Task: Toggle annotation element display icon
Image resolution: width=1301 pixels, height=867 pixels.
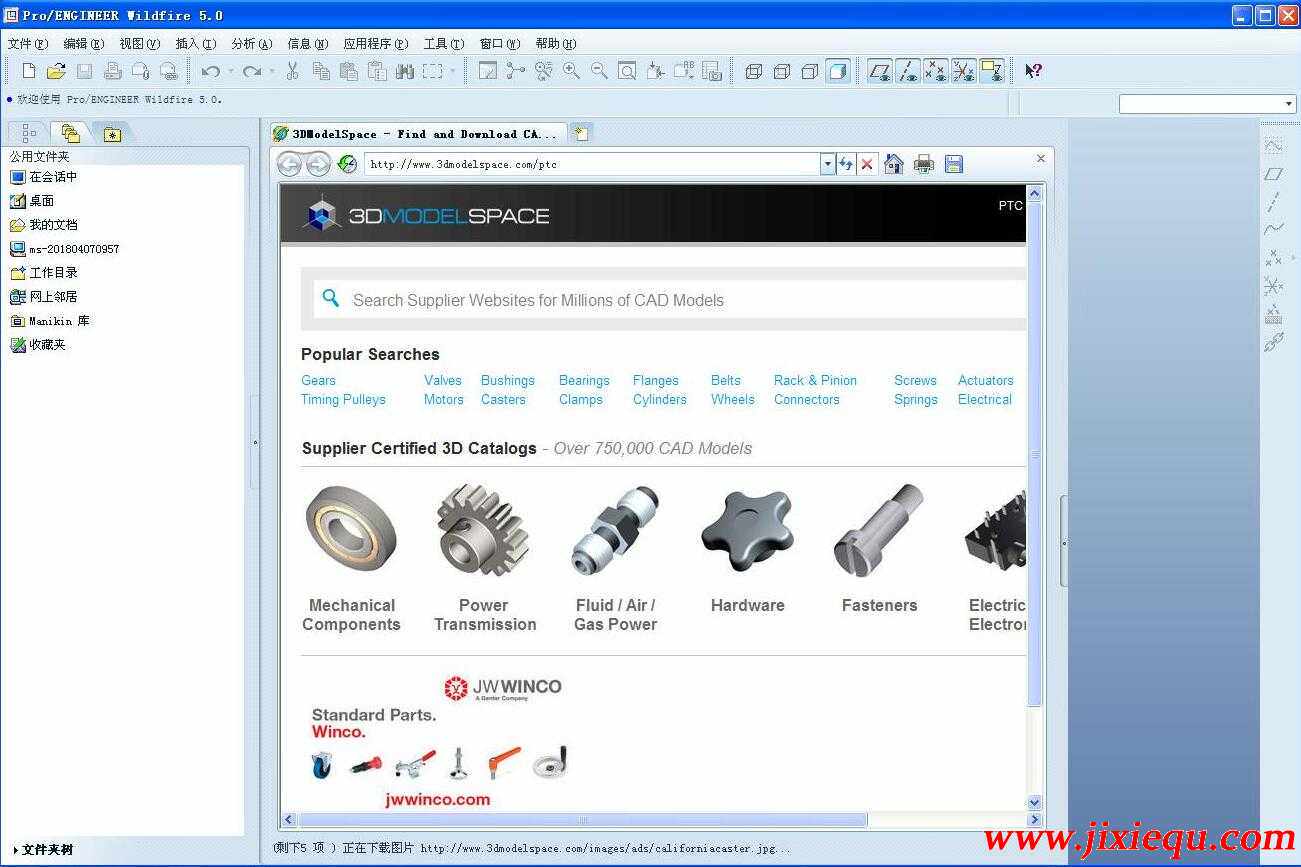Action: [992, 71]
